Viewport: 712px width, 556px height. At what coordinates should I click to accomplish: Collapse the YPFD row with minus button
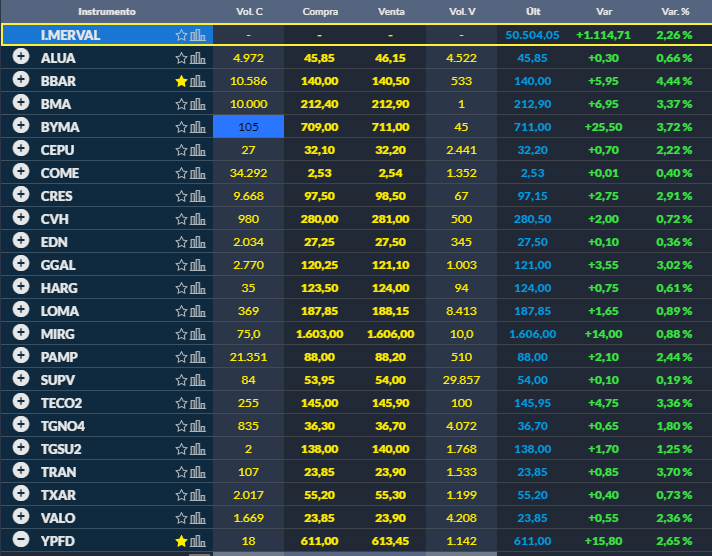[21, 539]
